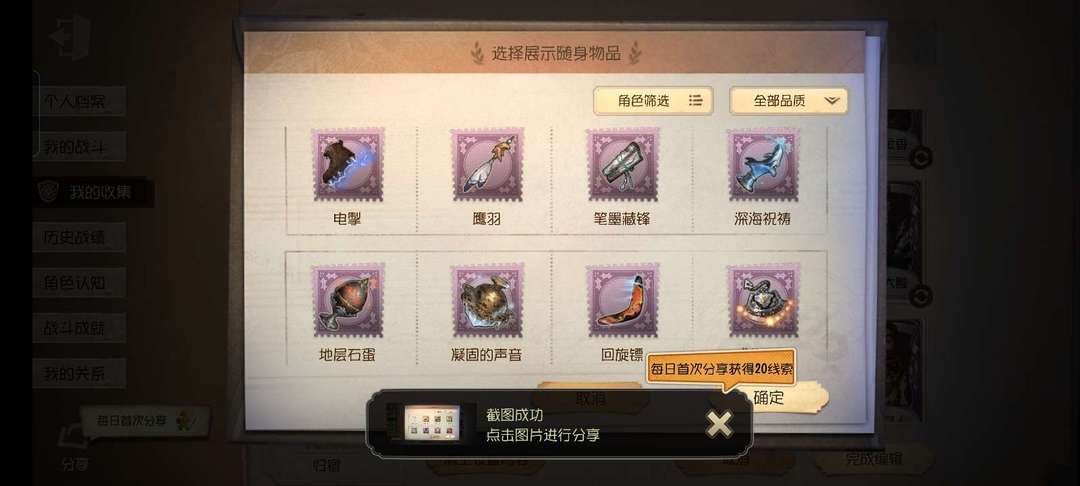Open 我的收集 tab in sidebar
Image resolution: width=1080 pixels, height=486 pixels.
pyautogui.click(x=94, y=192)
